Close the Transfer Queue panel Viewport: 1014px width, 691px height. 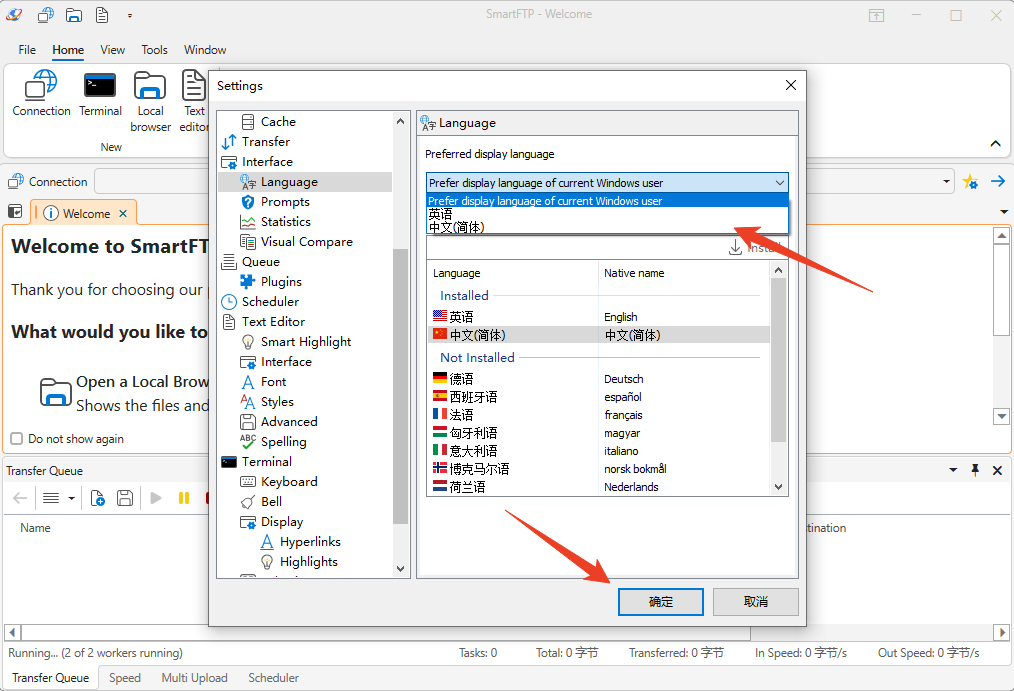997,471
